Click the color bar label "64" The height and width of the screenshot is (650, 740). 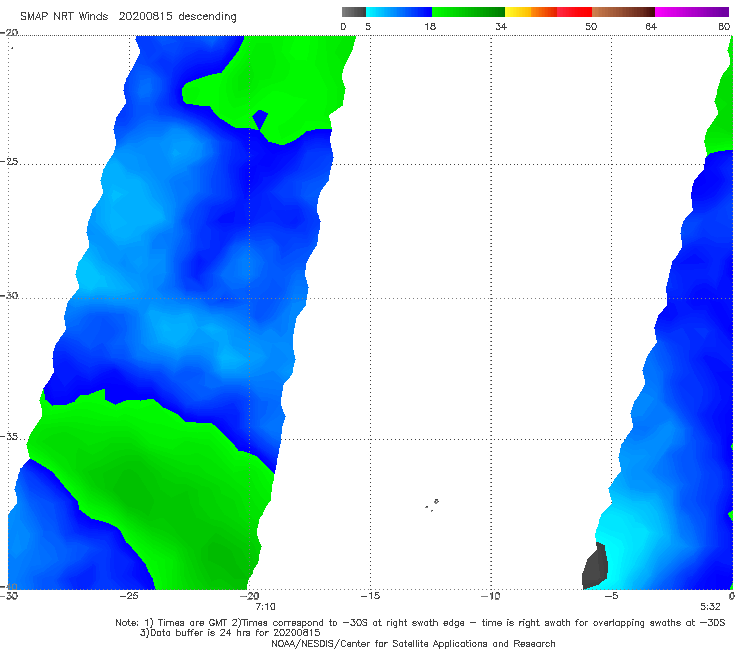coord(651,27)
